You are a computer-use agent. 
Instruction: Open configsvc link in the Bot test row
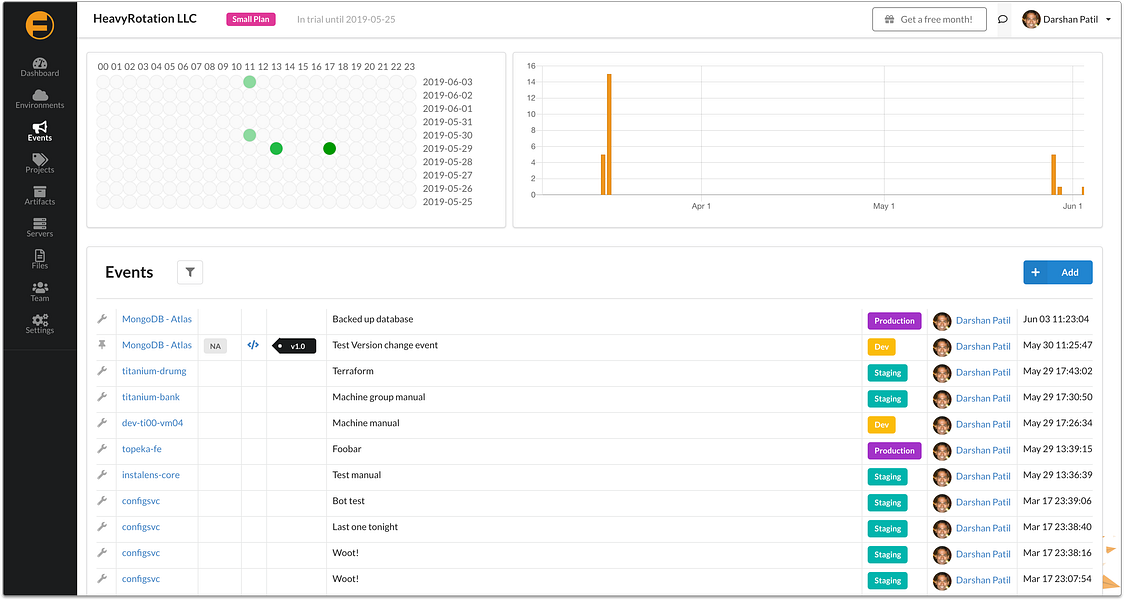(x=140, y=500)
